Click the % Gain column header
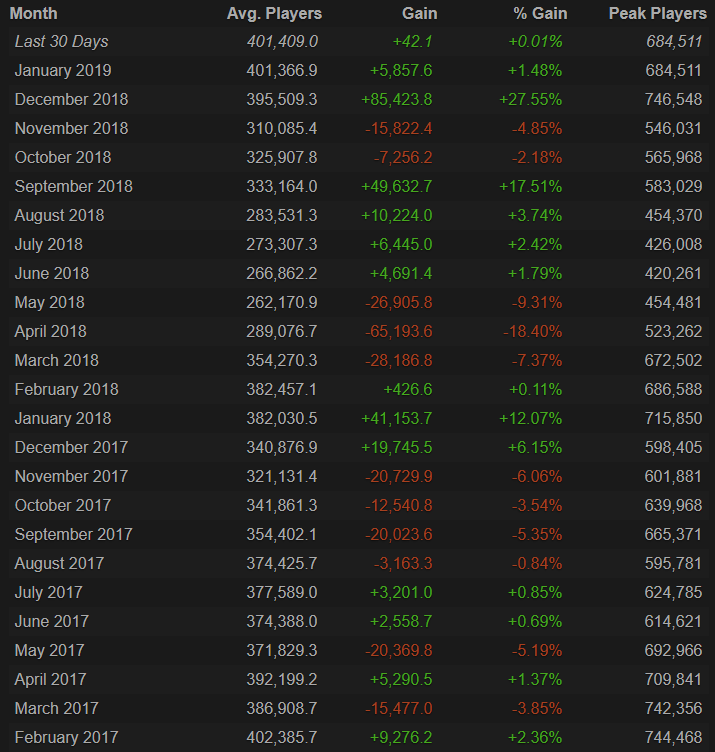This screenshot has height=752, width=715. pos(540,13)
